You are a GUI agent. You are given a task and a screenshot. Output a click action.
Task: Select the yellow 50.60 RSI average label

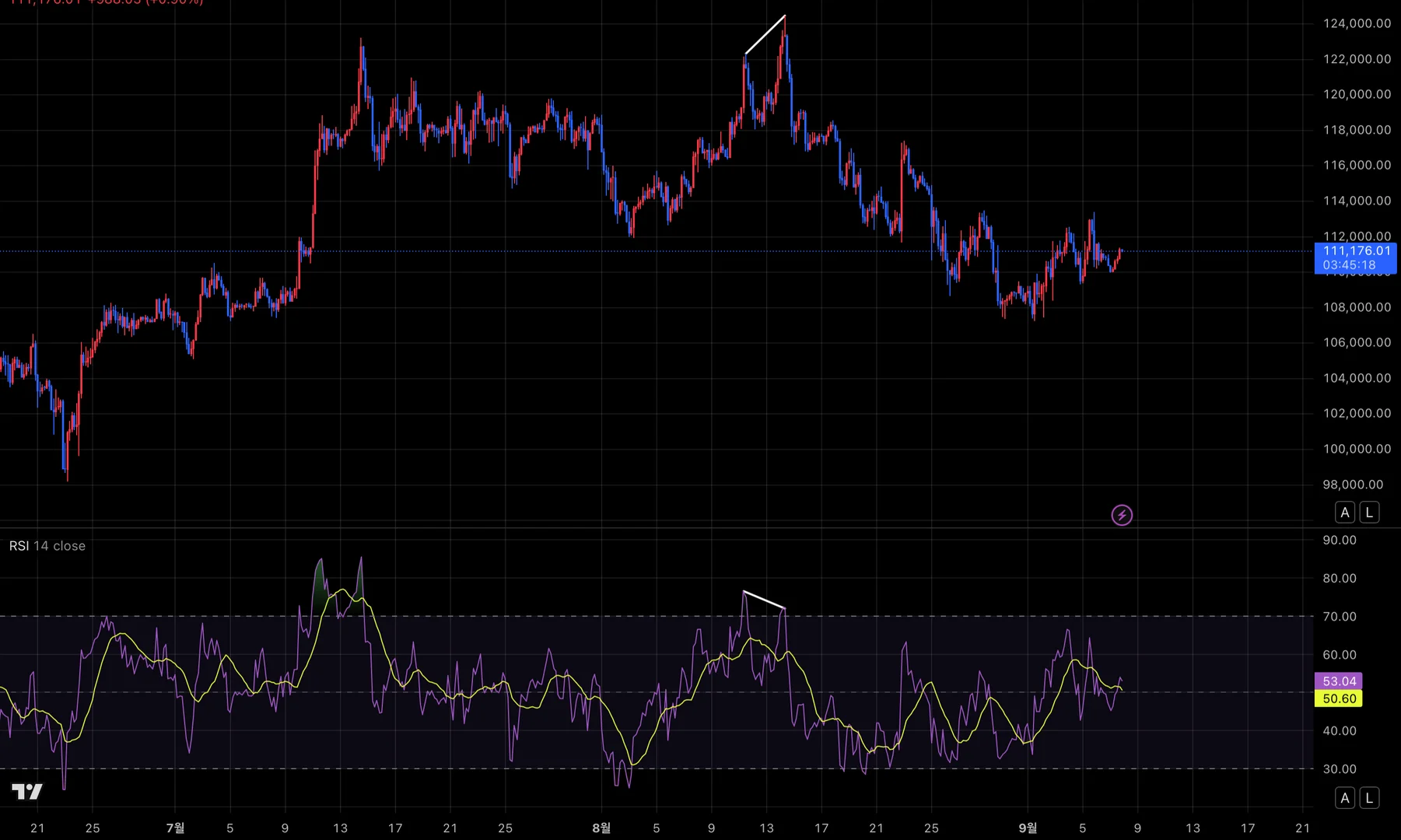tap(1338, 698)
